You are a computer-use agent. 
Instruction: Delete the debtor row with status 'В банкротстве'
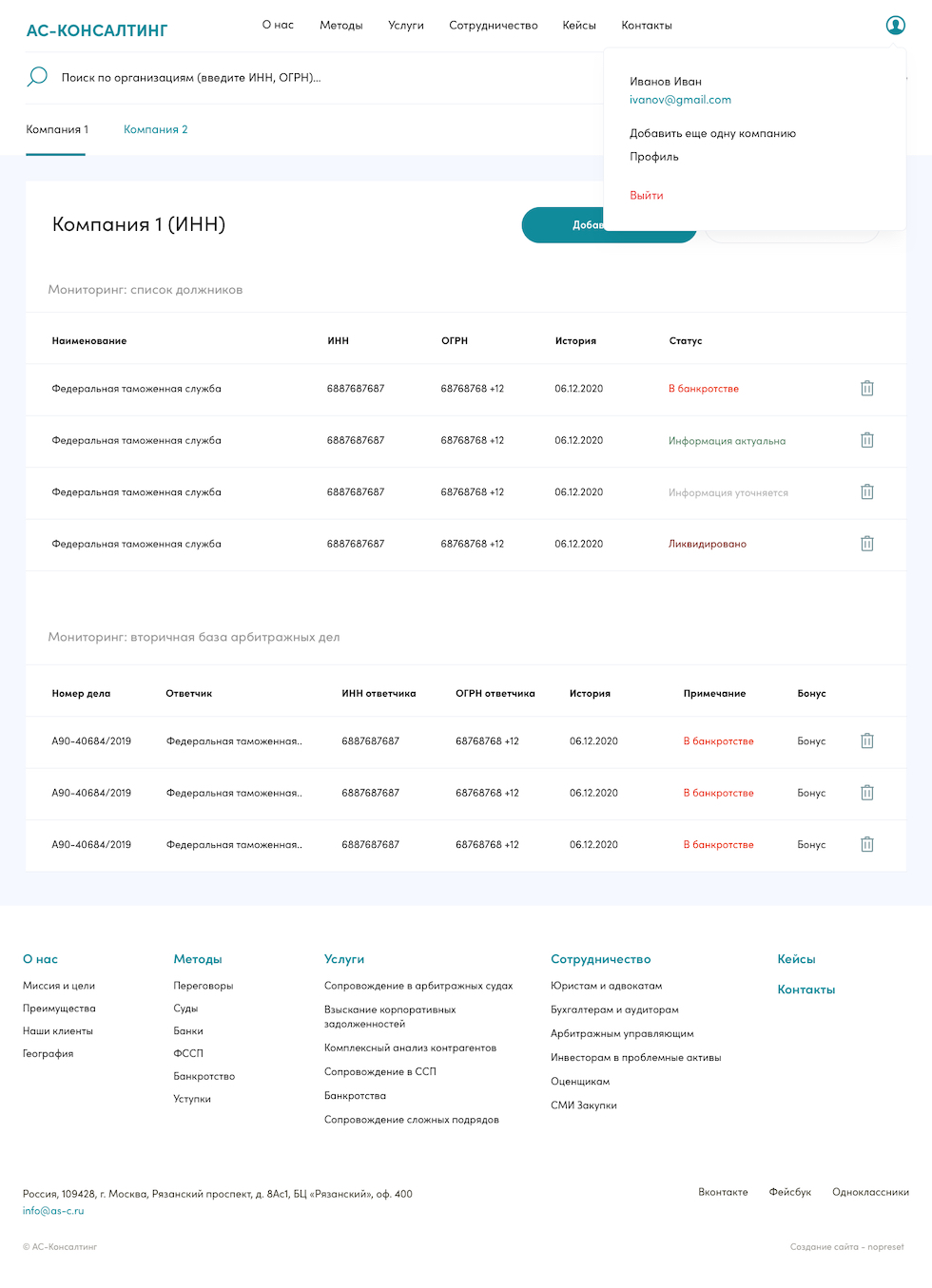point(866,389)
